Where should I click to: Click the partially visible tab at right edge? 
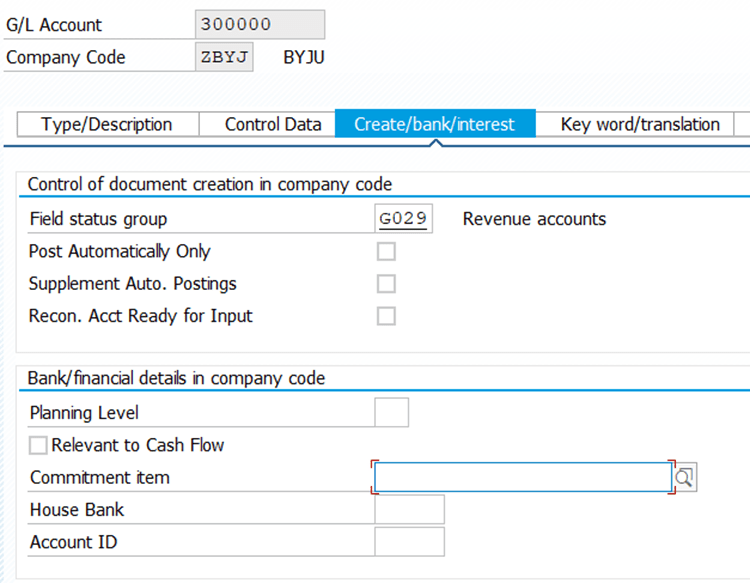pos(742,125)
